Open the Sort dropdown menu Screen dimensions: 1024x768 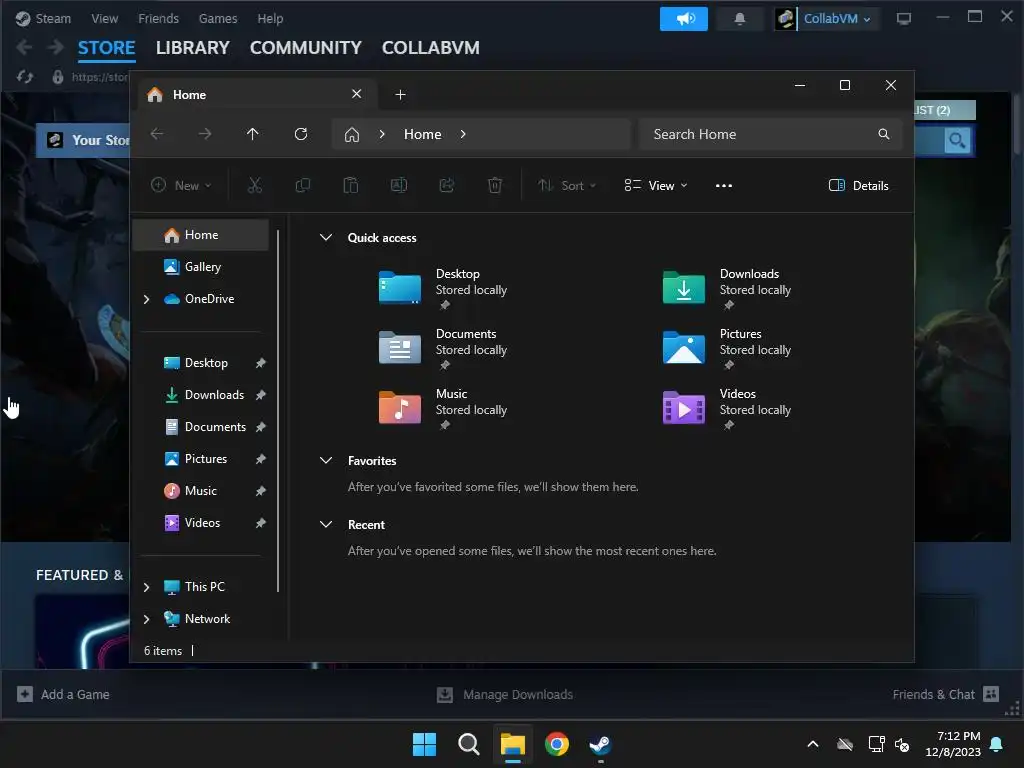(x=567, y=185)
